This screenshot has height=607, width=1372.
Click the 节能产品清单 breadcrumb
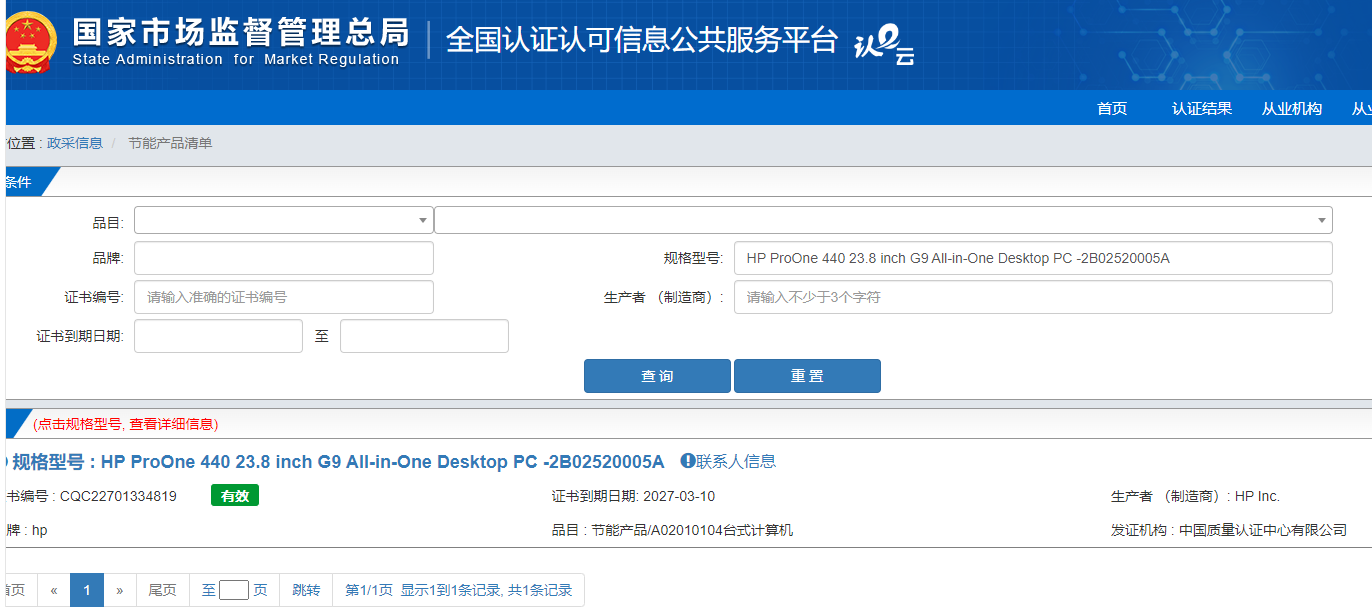tap(170, 143)
